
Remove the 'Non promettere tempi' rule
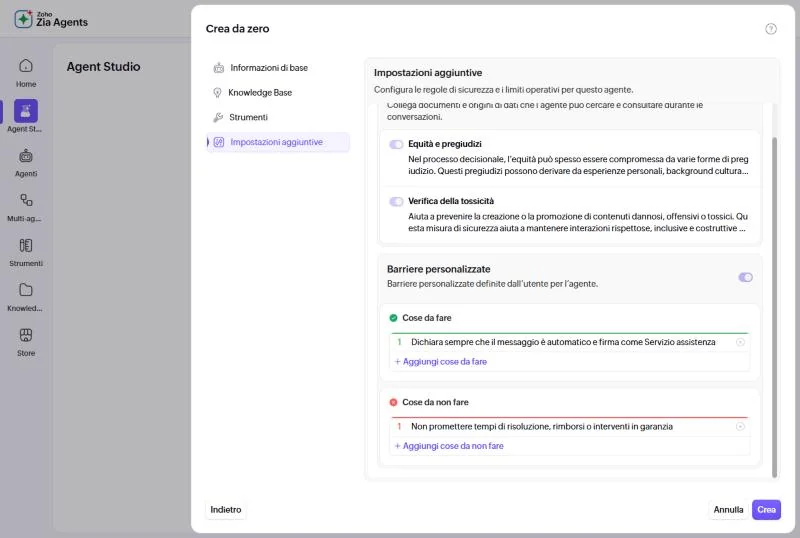click(x=740, y=426)
